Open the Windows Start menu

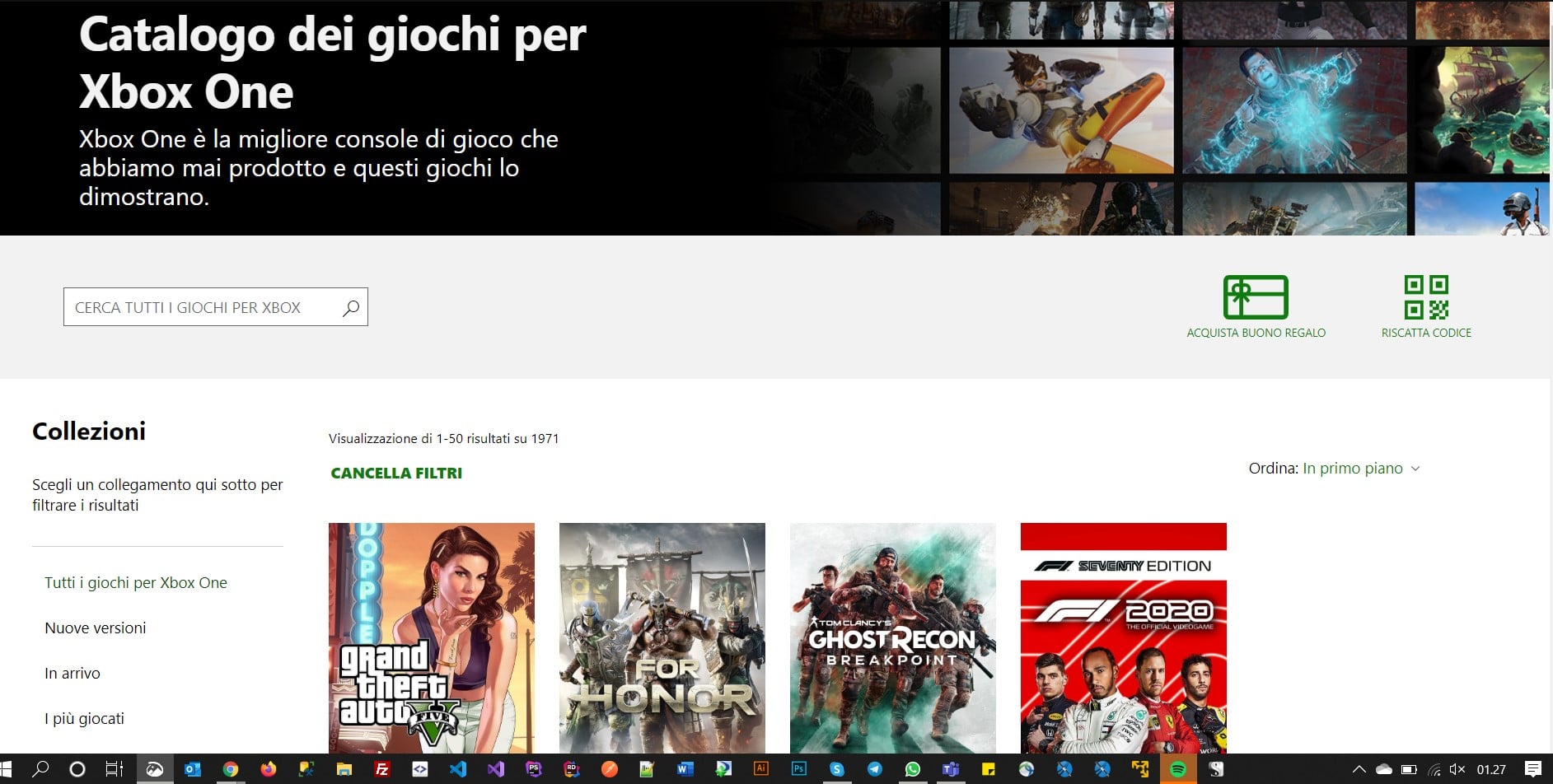tap(7, 769)
